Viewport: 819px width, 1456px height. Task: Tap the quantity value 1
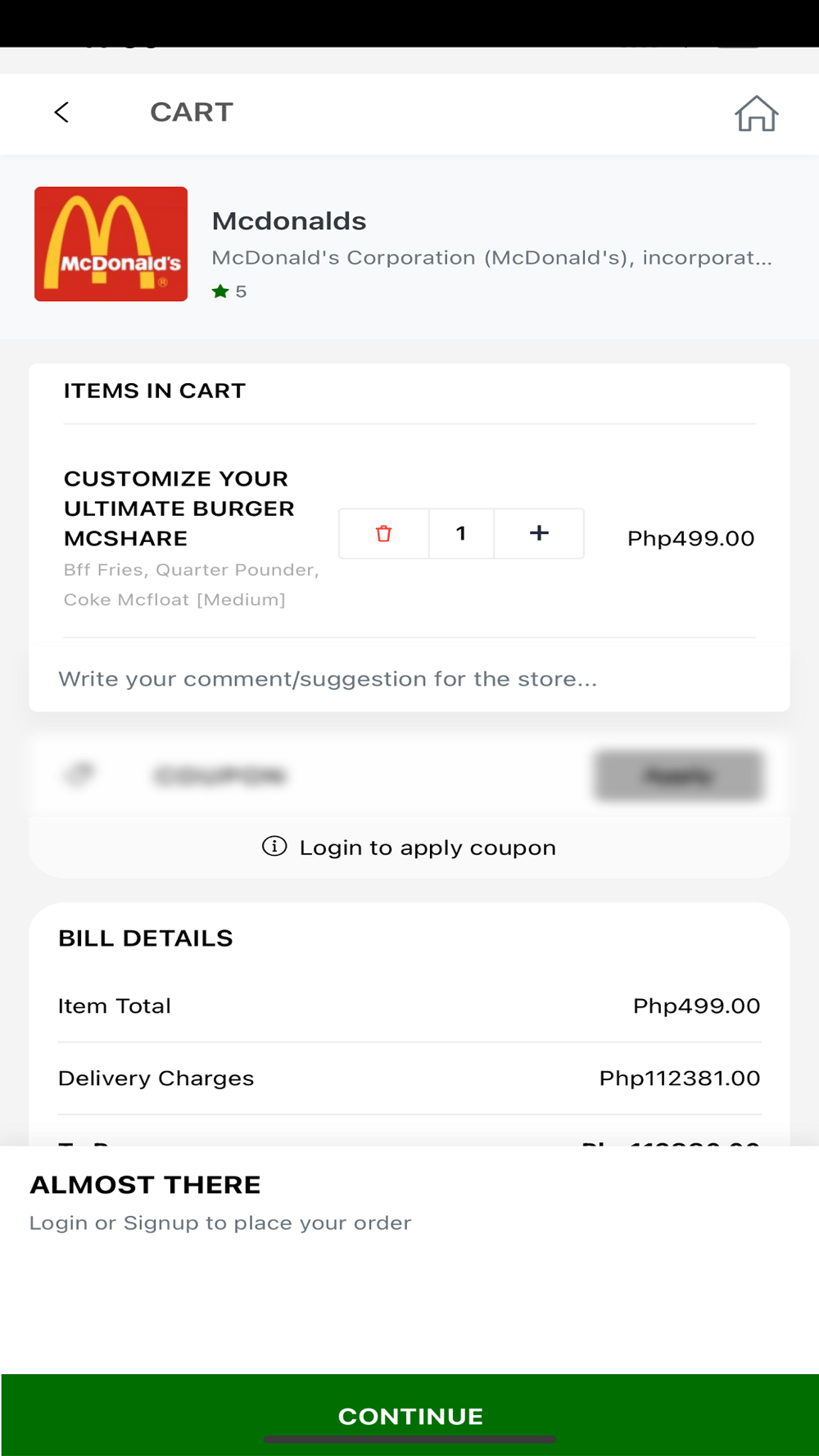[x=461, y=534]
